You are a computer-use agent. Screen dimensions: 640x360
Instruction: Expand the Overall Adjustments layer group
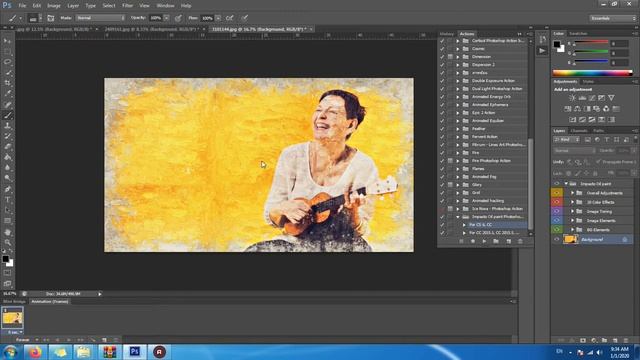tap(572, 193)
